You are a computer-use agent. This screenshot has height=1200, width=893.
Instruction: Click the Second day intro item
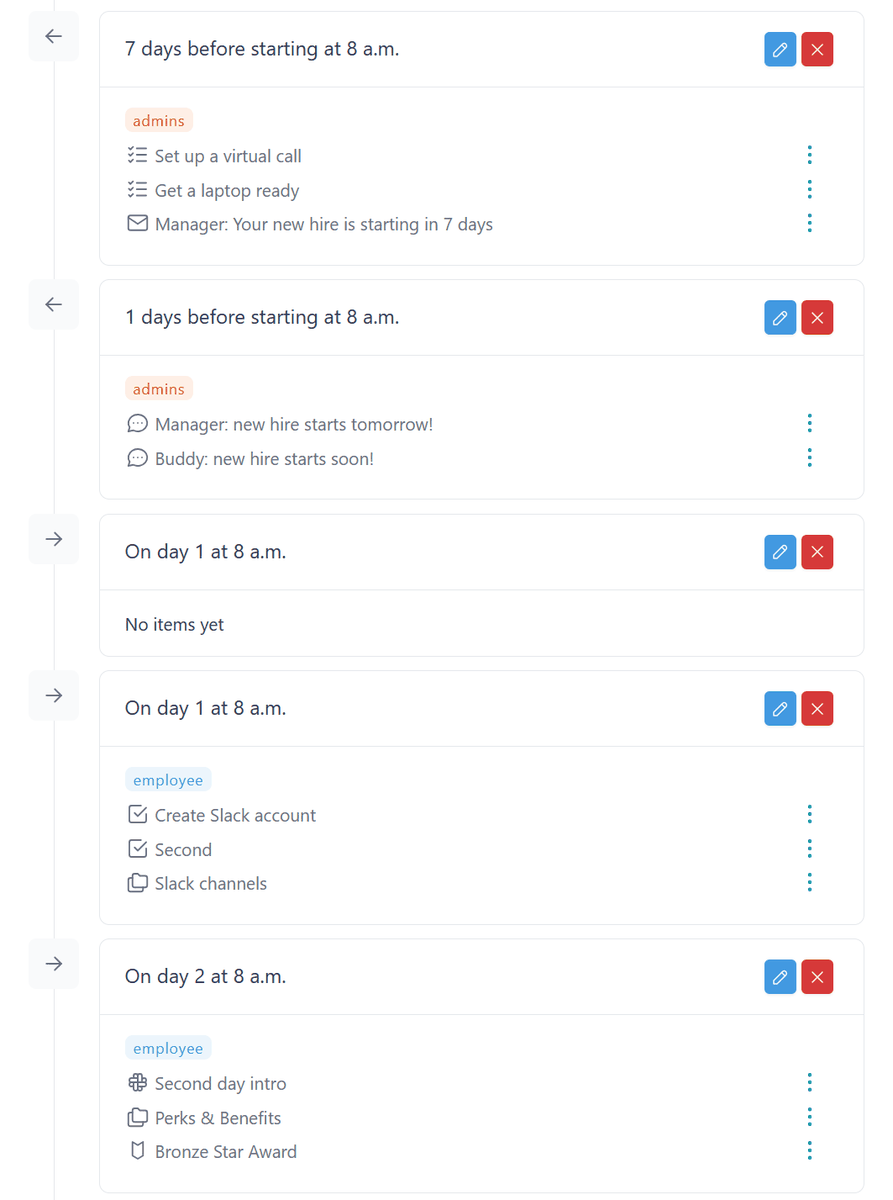pos(220,1084)
